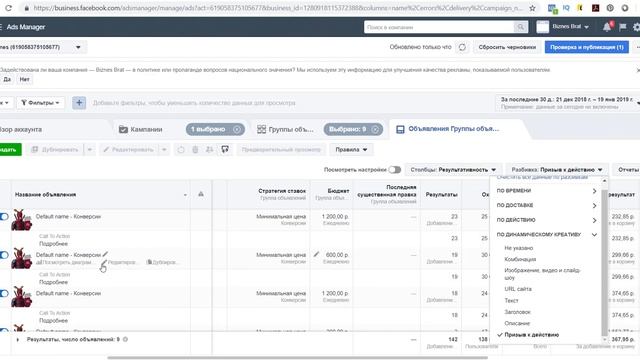Click the search magnifier icon in Ads Manager
The height and width of the screenshot is (360, 640).
[x=520, y=27]
